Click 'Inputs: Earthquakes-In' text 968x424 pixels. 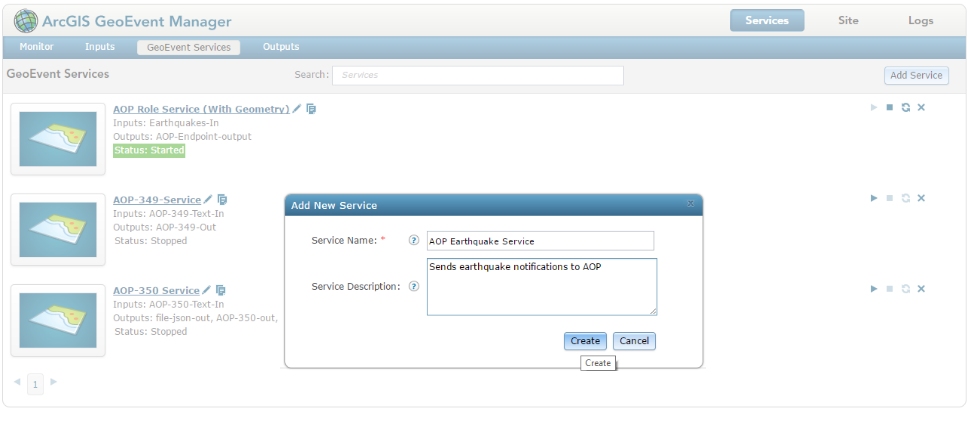pyautogui.click(x=166, y=123)
